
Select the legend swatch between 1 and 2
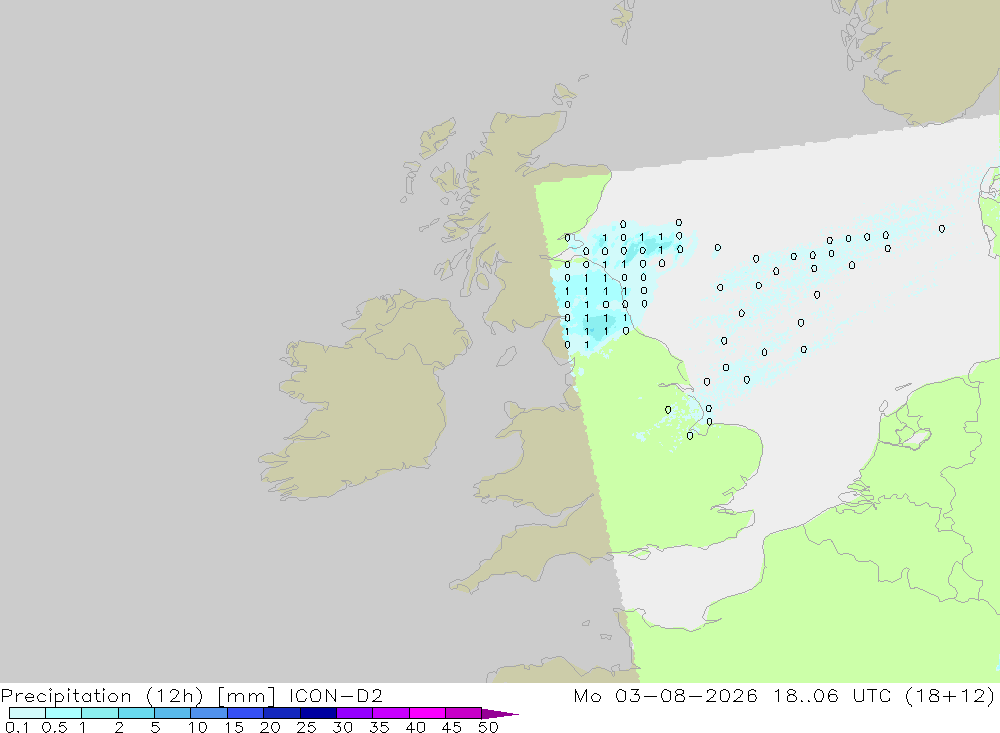coord(100,713)
